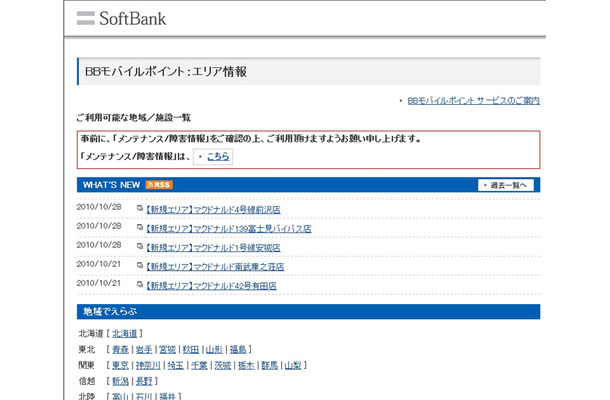Select the 宮城 prefecture link
Screen dimensions: 610x400
coord(167,349)
